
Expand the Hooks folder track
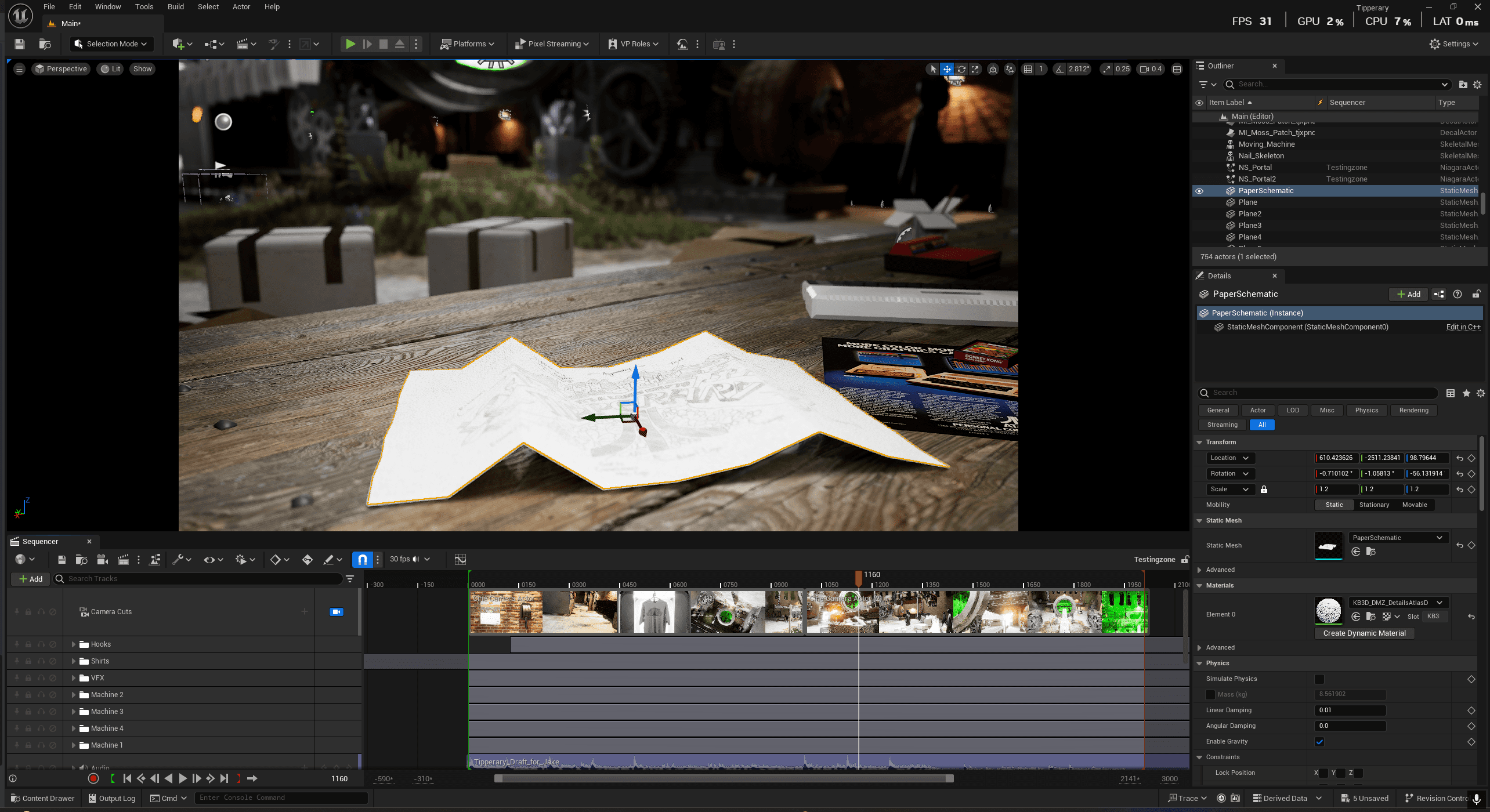pos(74,644)
